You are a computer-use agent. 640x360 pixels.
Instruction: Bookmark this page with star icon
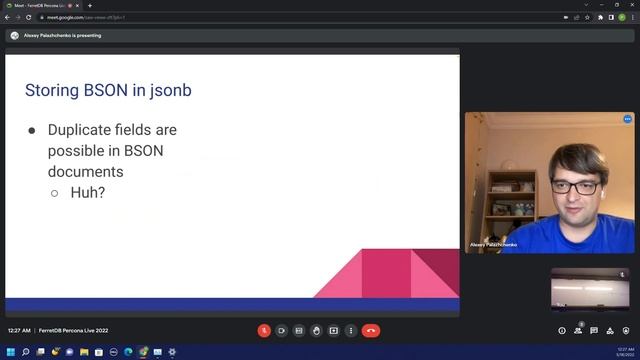pos(587,18)
